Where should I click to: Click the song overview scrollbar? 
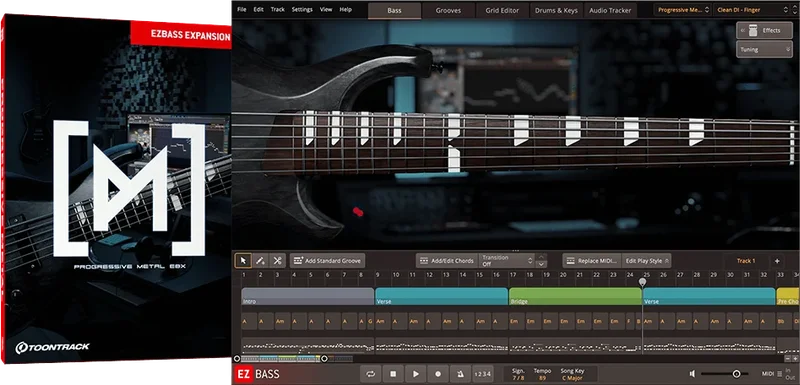(x=280, y=358)
